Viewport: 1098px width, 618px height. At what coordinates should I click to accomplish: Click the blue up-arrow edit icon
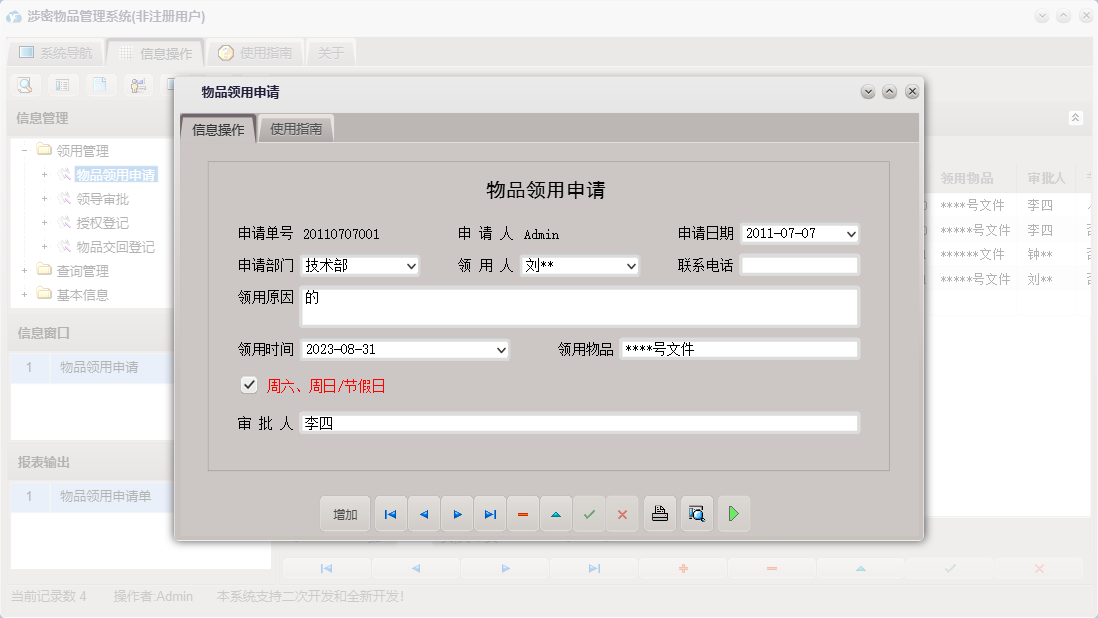pos(556,513)
